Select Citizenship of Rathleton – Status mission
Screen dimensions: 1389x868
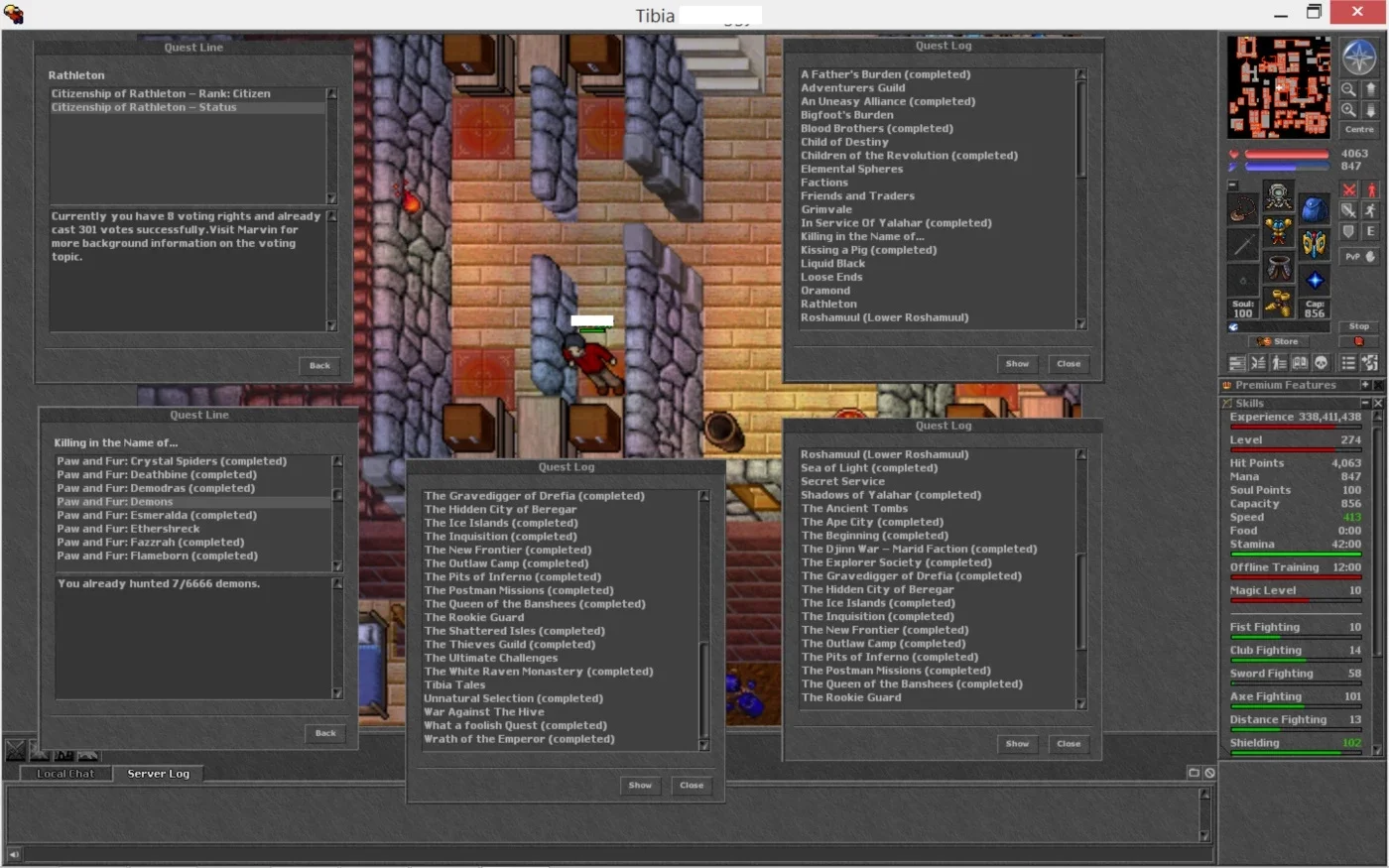188,107
